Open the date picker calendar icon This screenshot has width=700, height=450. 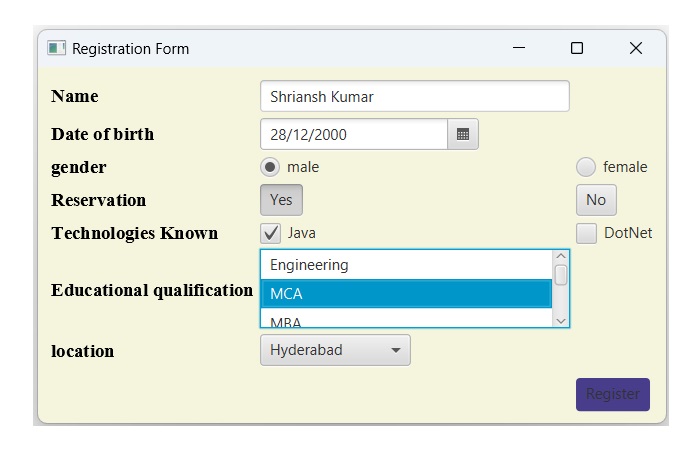463,134
